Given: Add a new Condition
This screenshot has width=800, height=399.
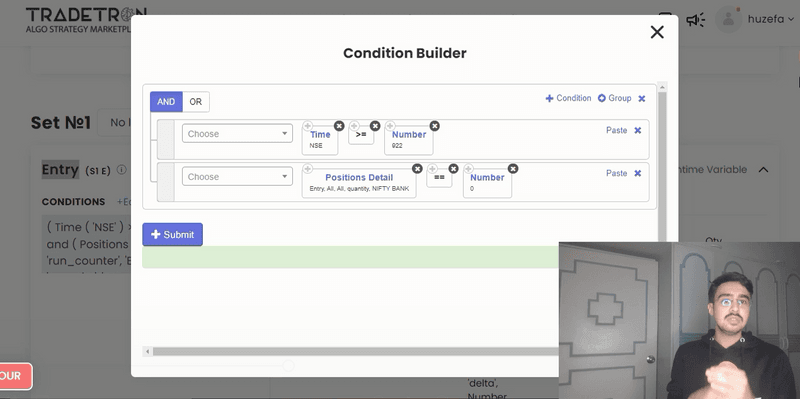Looking at the screenshot, I should [x=568, y=98].
